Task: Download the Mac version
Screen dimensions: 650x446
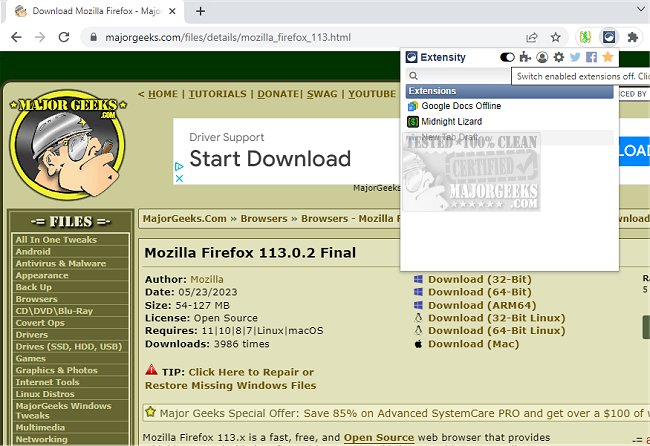Action: 473,344
